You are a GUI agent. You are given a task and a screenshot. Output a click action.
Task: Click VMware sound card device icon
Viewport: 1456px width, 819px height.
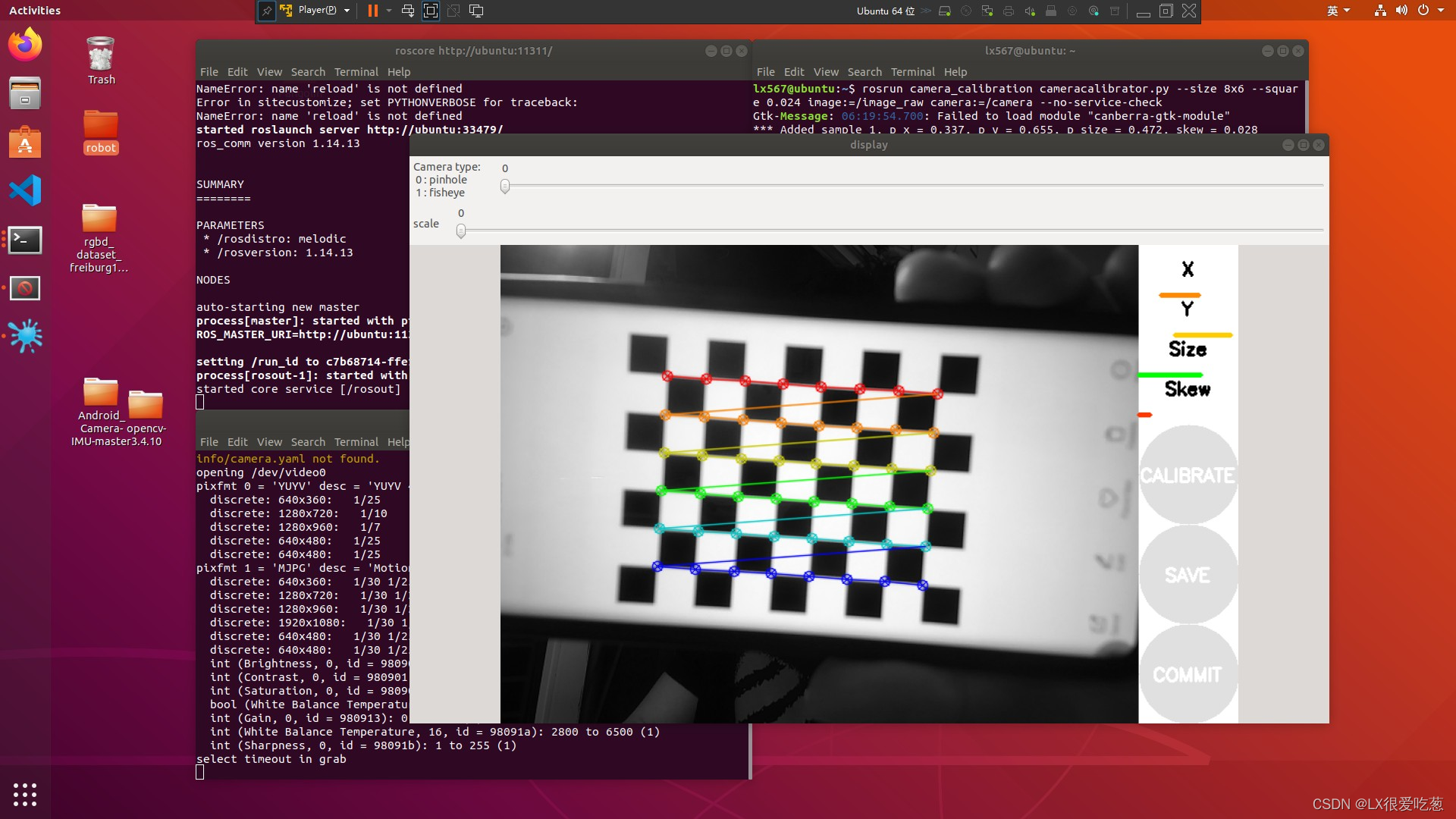coord(1030,11)
